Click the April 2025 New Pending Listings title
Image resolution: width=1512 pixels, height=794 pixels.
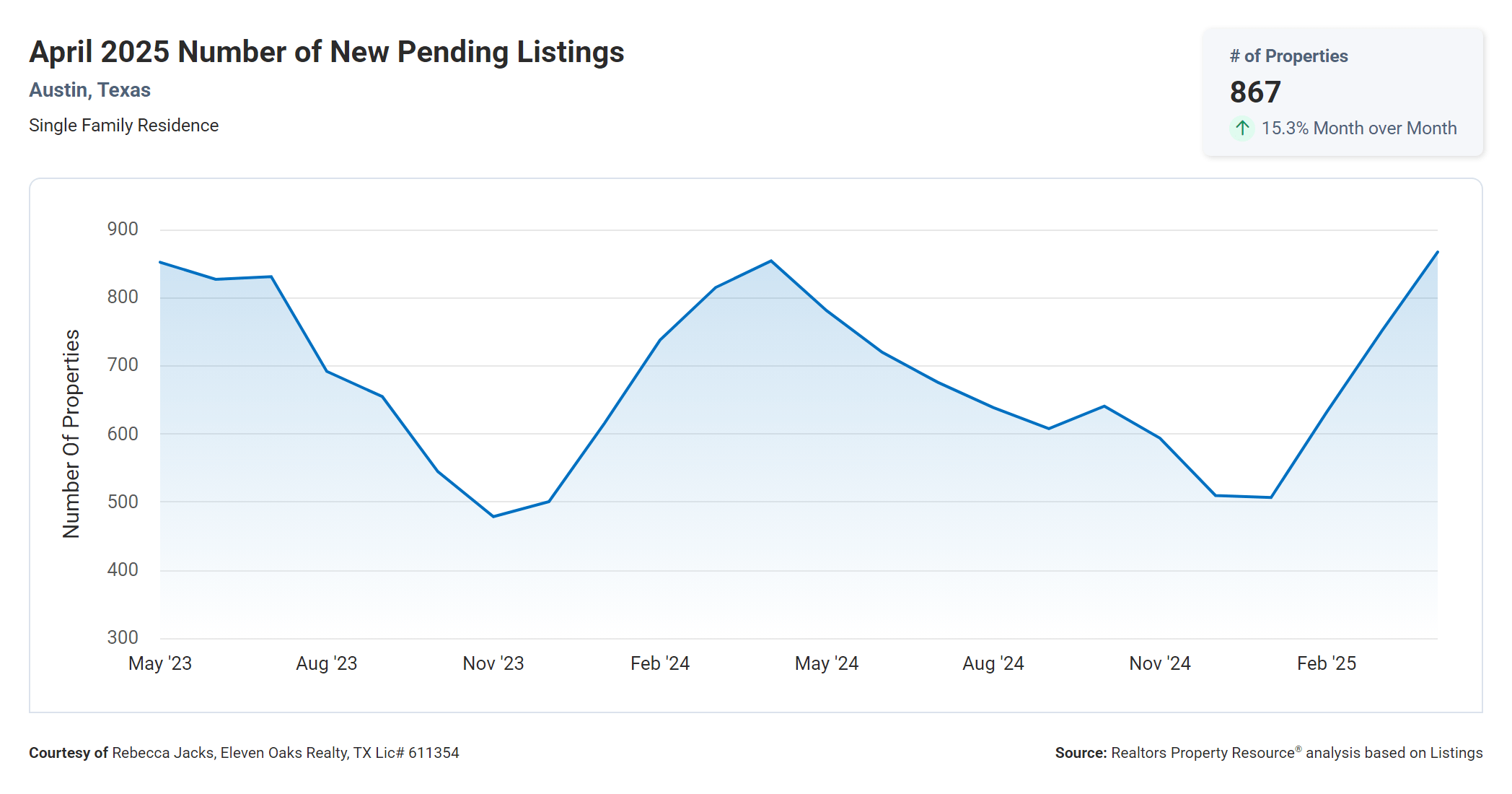point(327,52)
